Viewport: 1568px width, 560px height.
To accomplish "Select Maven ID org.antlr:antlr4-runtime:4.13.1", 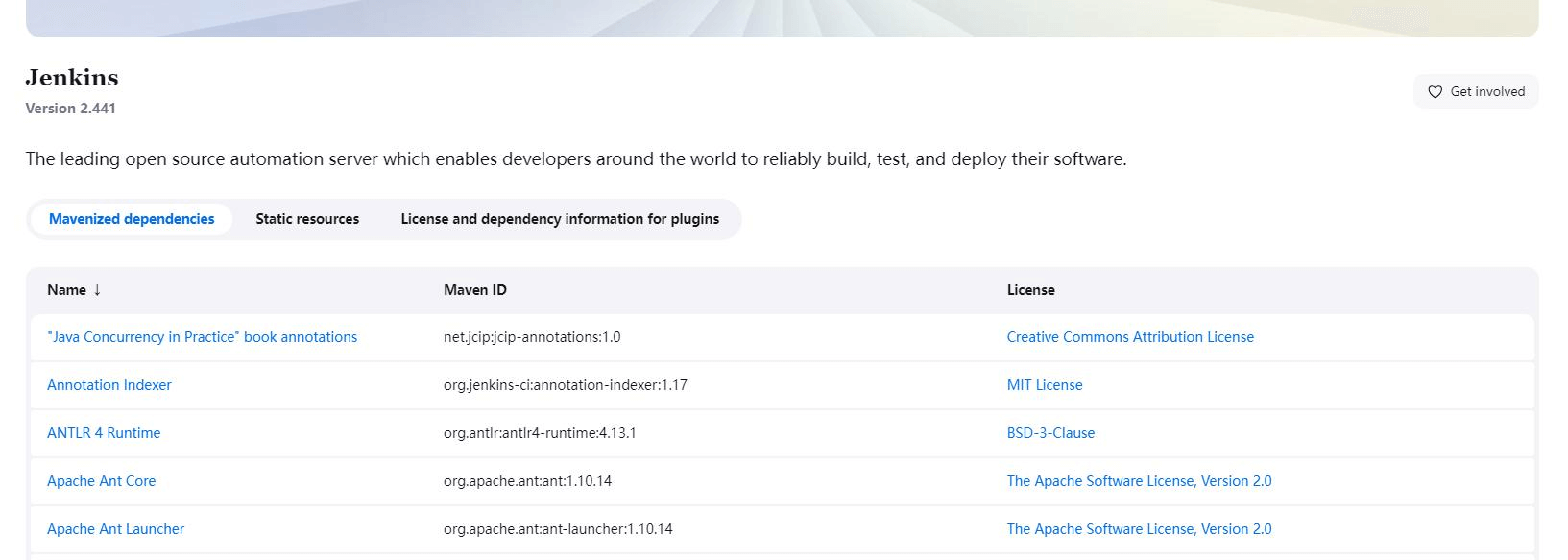I will click(540, 433).
